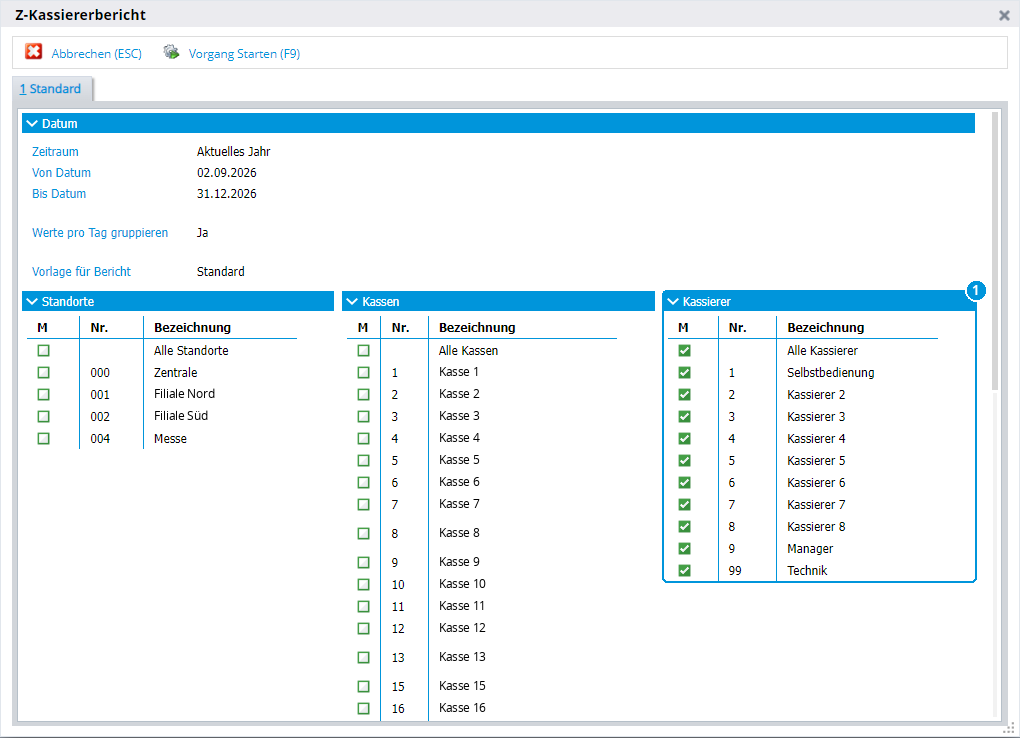This screenshot has height=738, width=1020.
Task: Tick the Kasse 1 checkbox
Action: (x=364, y=373)
